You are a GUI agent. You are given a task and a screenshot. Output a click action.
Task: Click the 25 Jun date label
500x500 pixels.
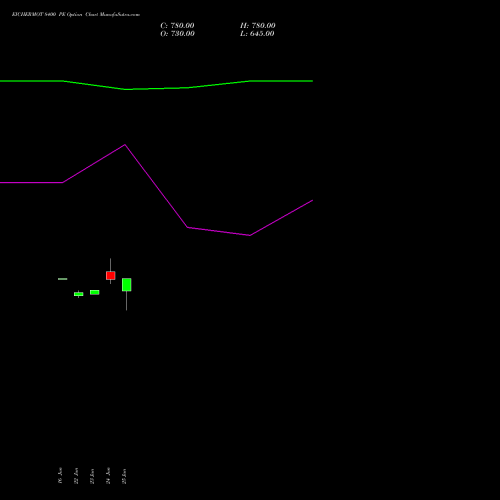(124, 476)
